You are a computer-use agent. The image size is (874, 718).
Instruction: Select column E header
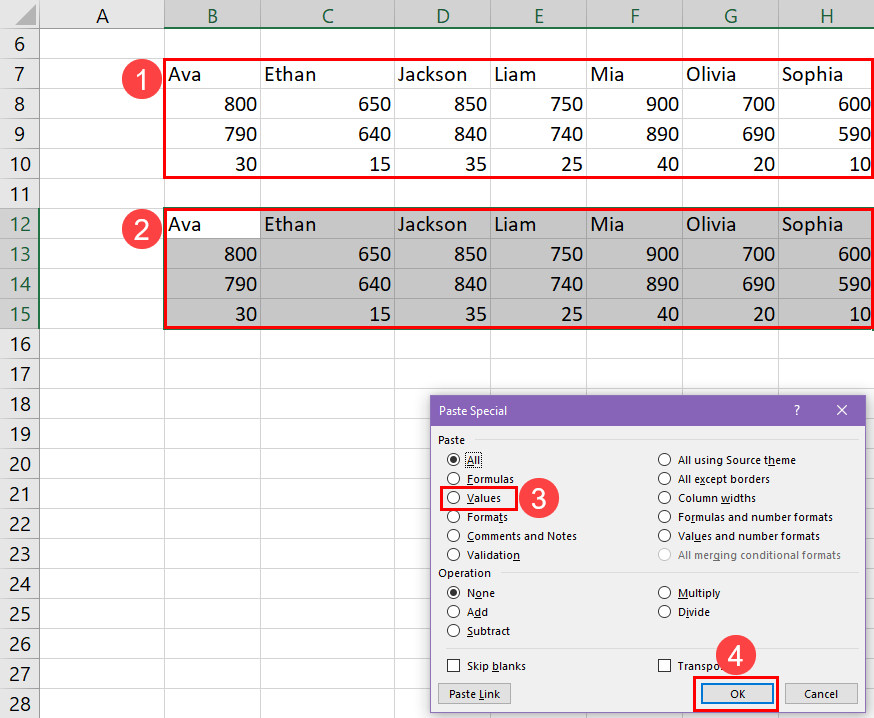538,16
